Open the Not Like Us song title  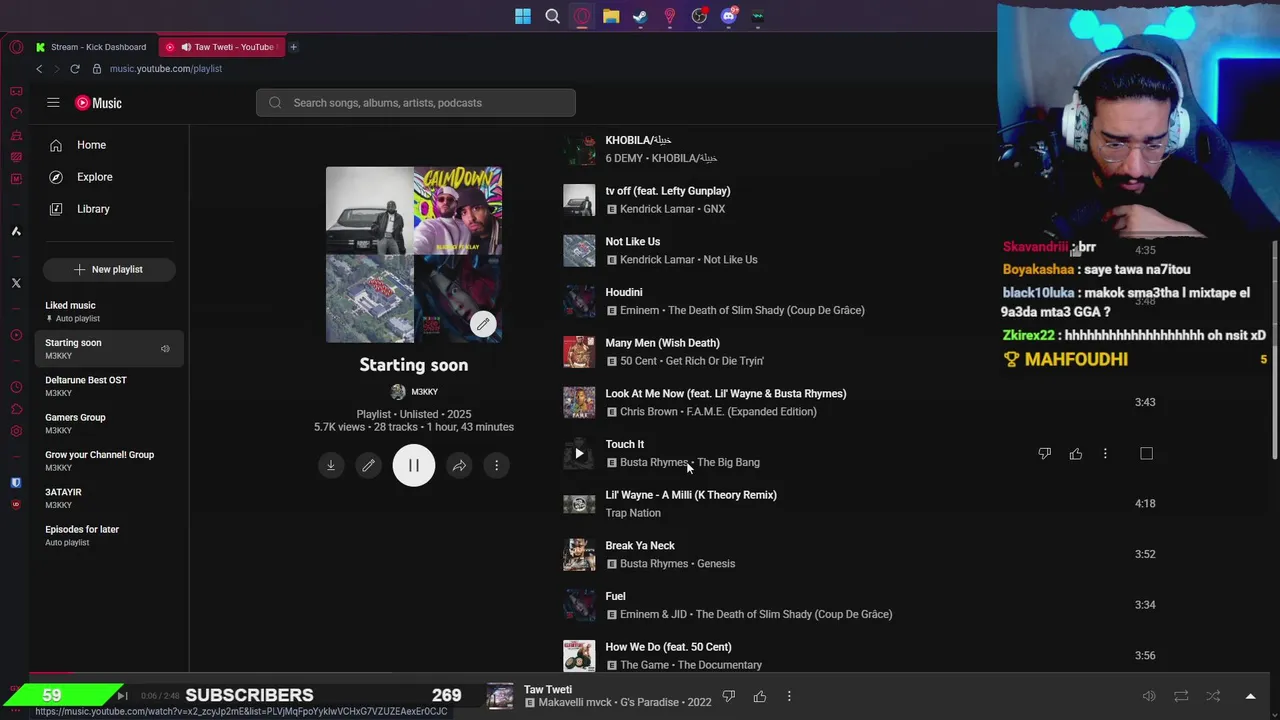(632, 242)
